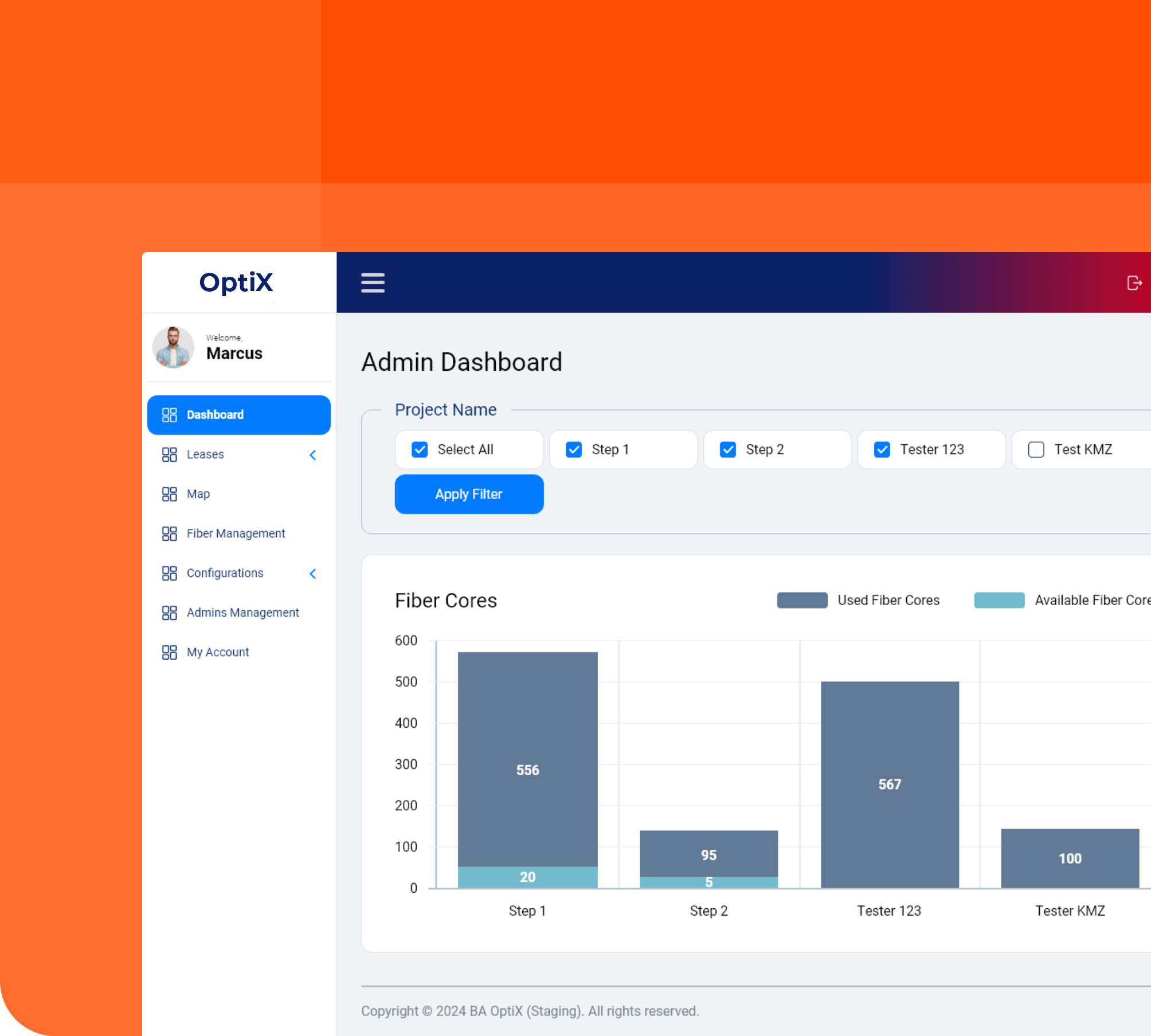Click Marcus's profile avatar photo
This screenshot has width=1151, height=1036.
tap(173, 347)
